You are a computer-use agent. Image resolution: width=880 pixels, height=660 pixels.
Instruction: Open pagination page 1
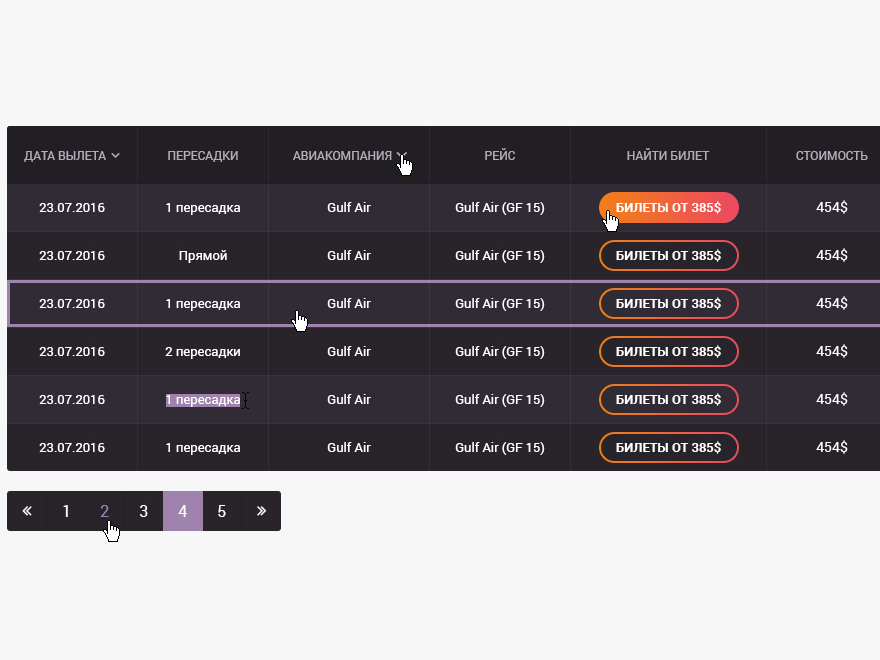point(66,511)
